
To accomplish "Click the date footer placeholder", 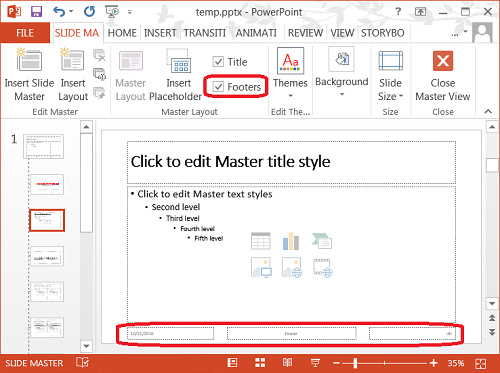I will pyautogui.click(x=170, y=333).
